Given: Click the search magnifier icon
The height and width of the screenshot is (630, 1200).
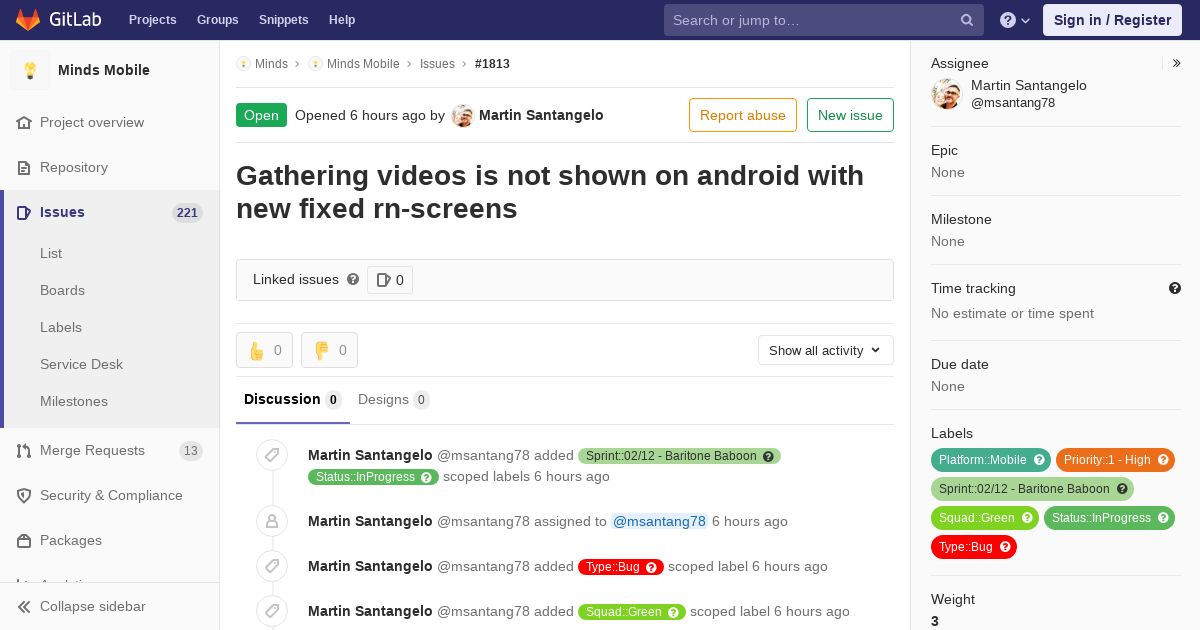Looking at the screenshot, I should point(967,20).
